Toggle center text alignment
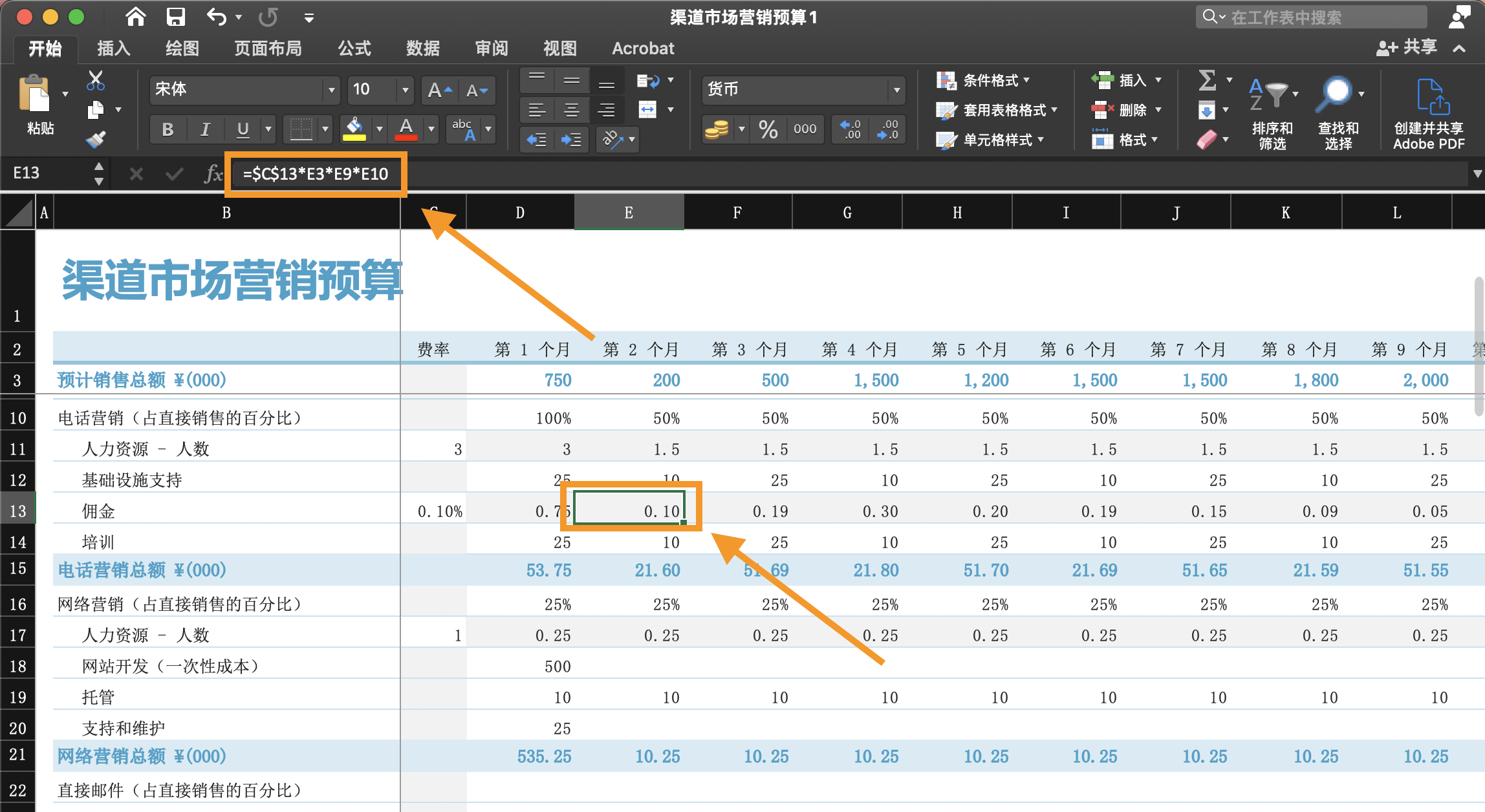Screen dimensions: 1485x812 [x=571, y=110]
